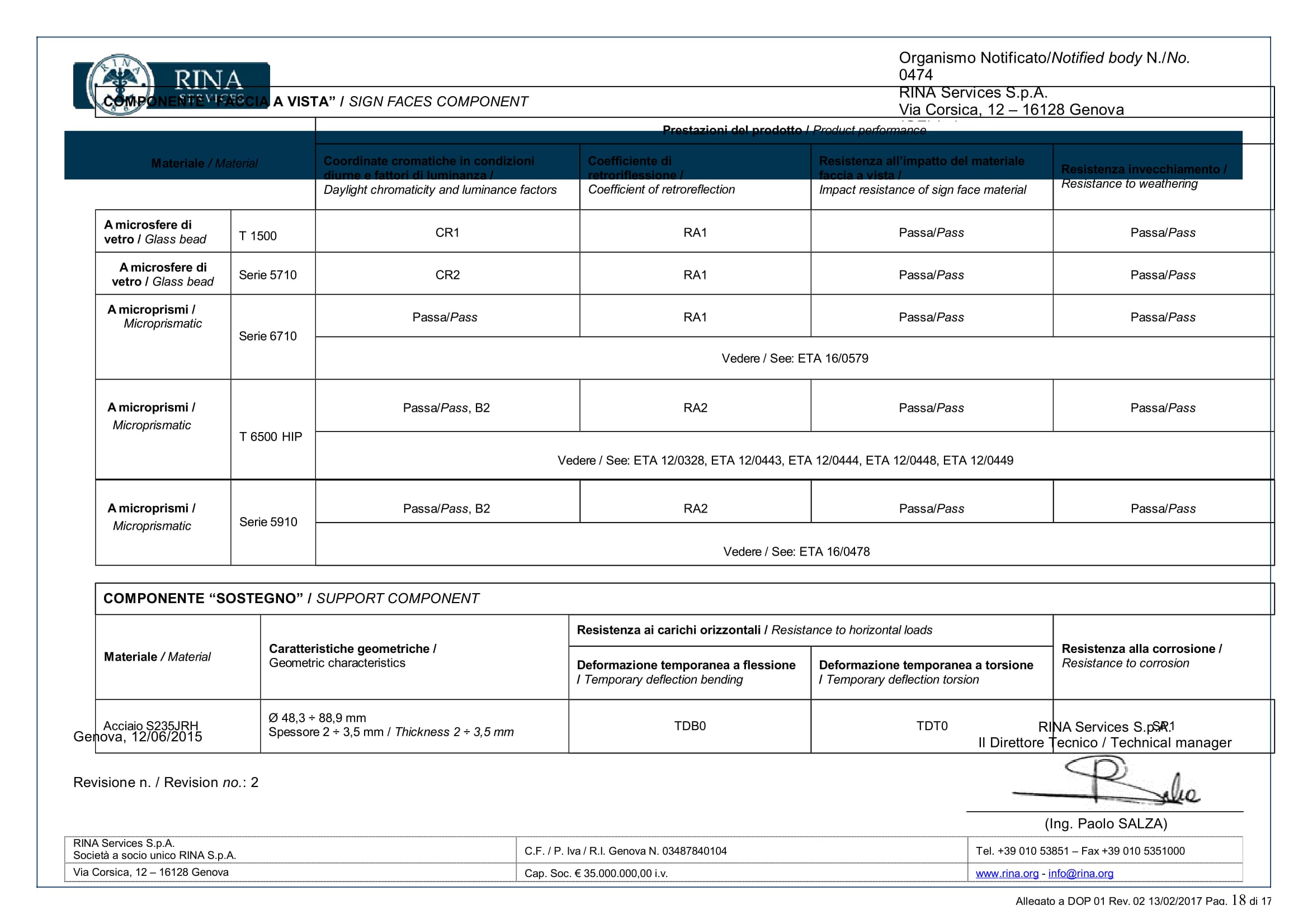
Task: Select 'Via Corsica, 12 – 16128 Genova' header address
Action: (1011, 110)
